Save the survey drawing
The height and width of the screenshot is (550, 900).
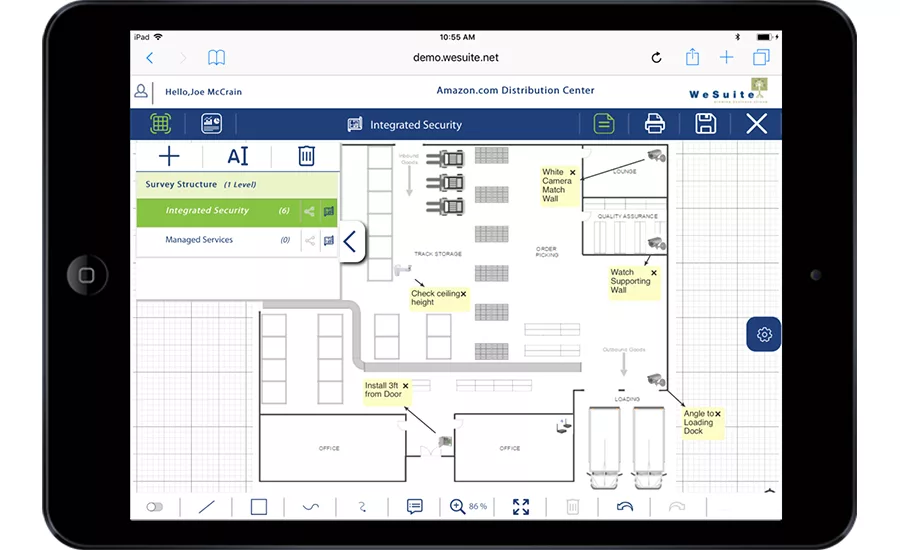(705, 123)
